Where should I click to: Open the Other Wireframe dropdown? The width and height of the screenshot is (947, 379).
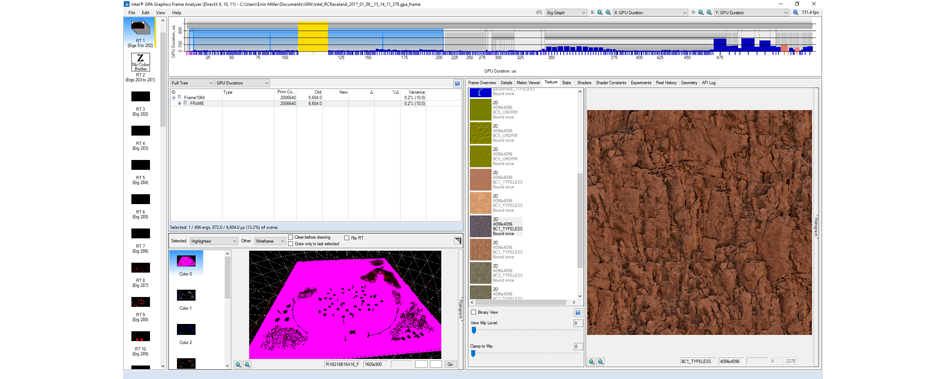click(x=270, y=240)
